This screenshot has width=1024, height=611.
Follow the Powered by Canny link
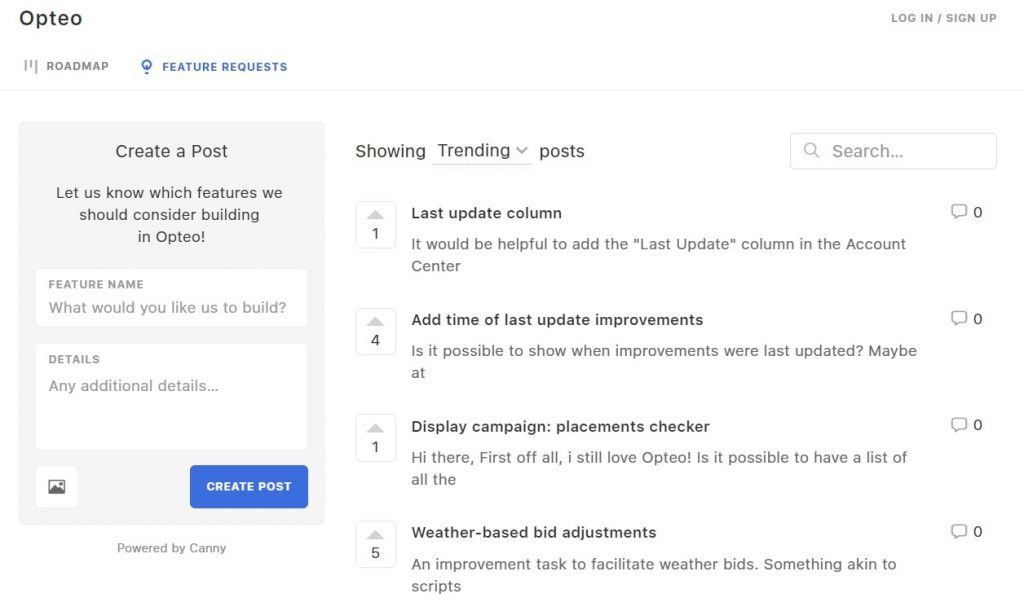[x=172, y=548]
